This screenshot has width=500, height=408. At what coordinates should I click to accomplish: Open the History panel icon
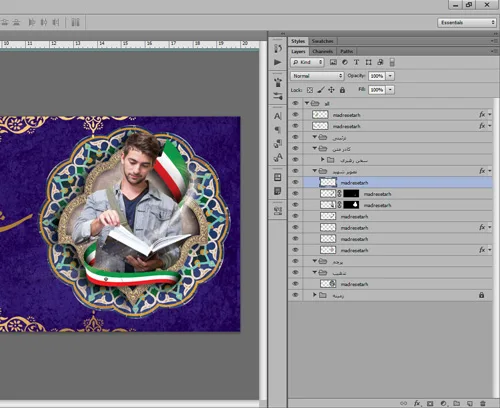click(278, 48)
